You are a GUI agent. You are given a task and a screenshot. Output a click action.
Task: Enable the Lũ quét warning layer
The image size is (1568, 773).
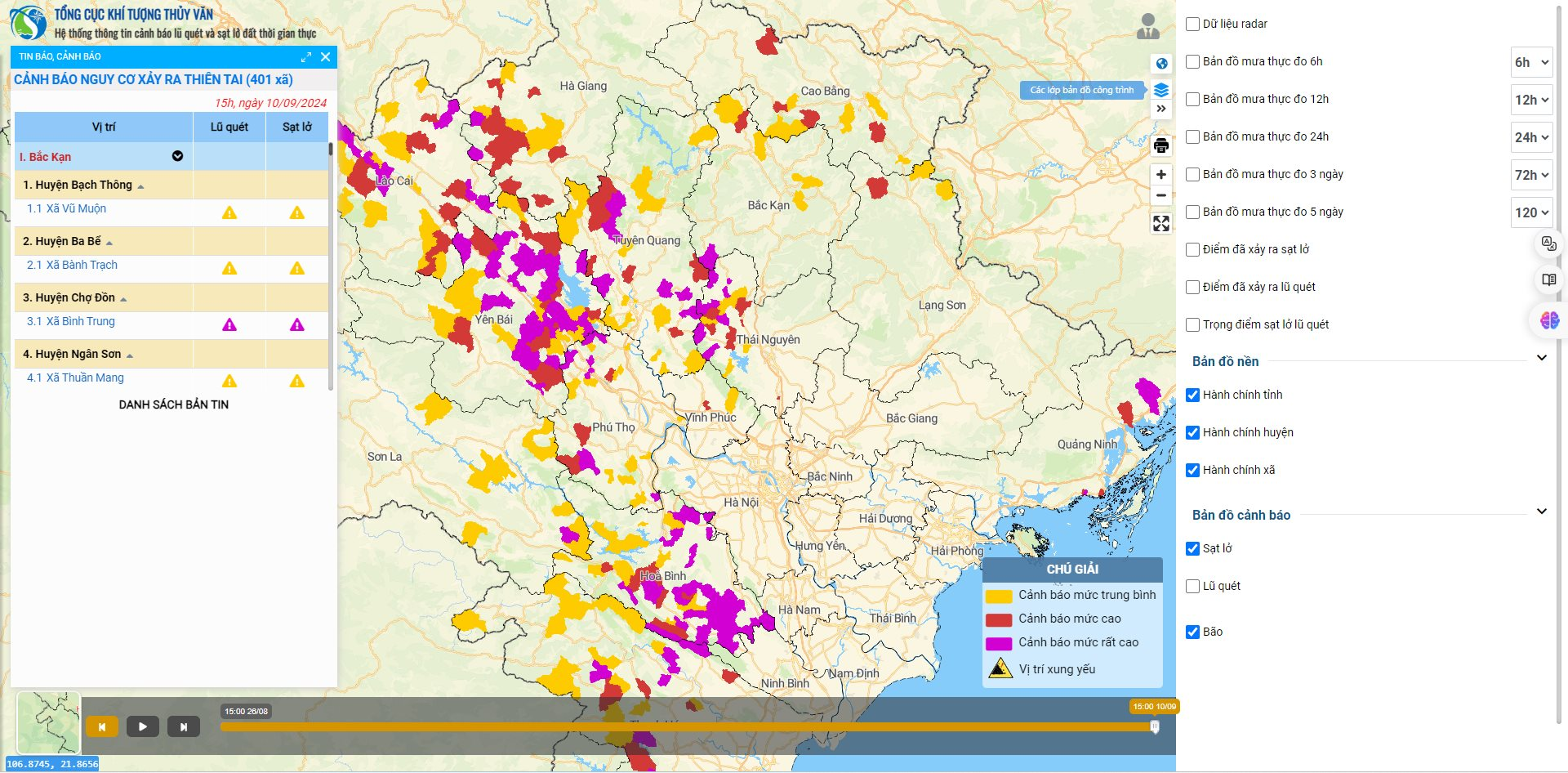[x=1192, y=587]
